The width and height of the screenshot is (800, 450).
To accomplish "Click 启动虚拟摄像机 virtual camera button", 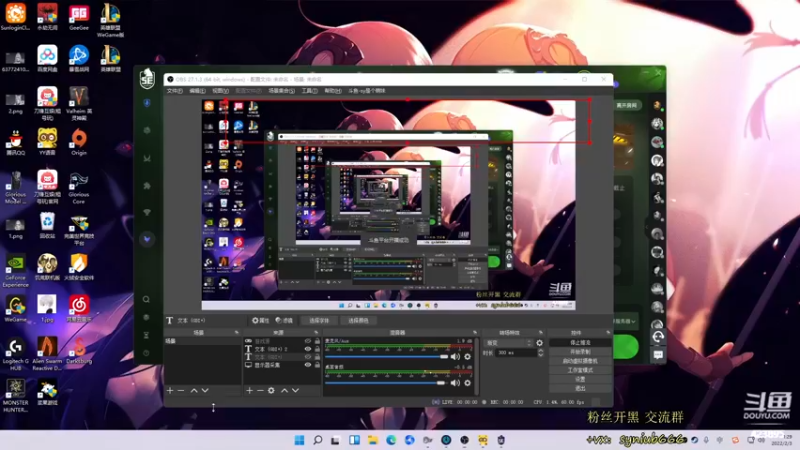I will tap(580, 361).
